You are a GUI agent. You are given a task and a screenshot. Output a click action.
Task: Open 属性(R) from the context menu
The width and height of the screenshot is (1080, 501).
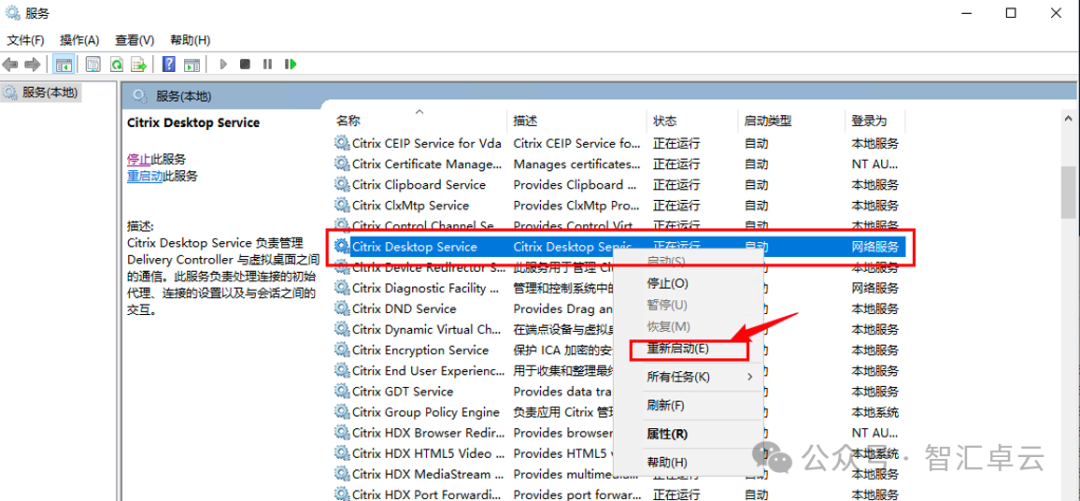point(687,434)
